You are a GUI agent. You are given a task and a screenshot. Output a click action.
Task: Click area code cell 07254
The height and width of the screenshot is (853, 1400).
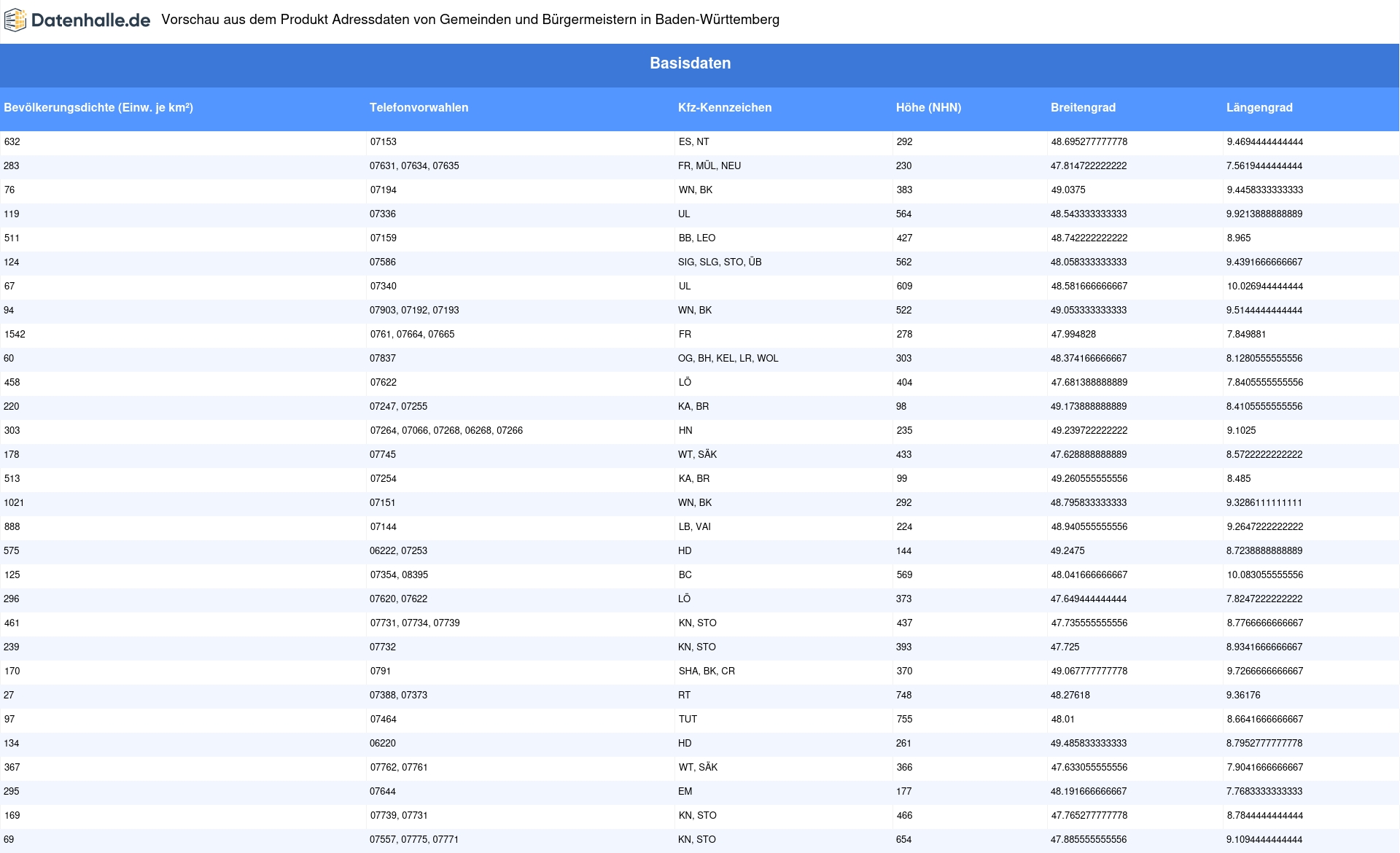click(383, 479)
